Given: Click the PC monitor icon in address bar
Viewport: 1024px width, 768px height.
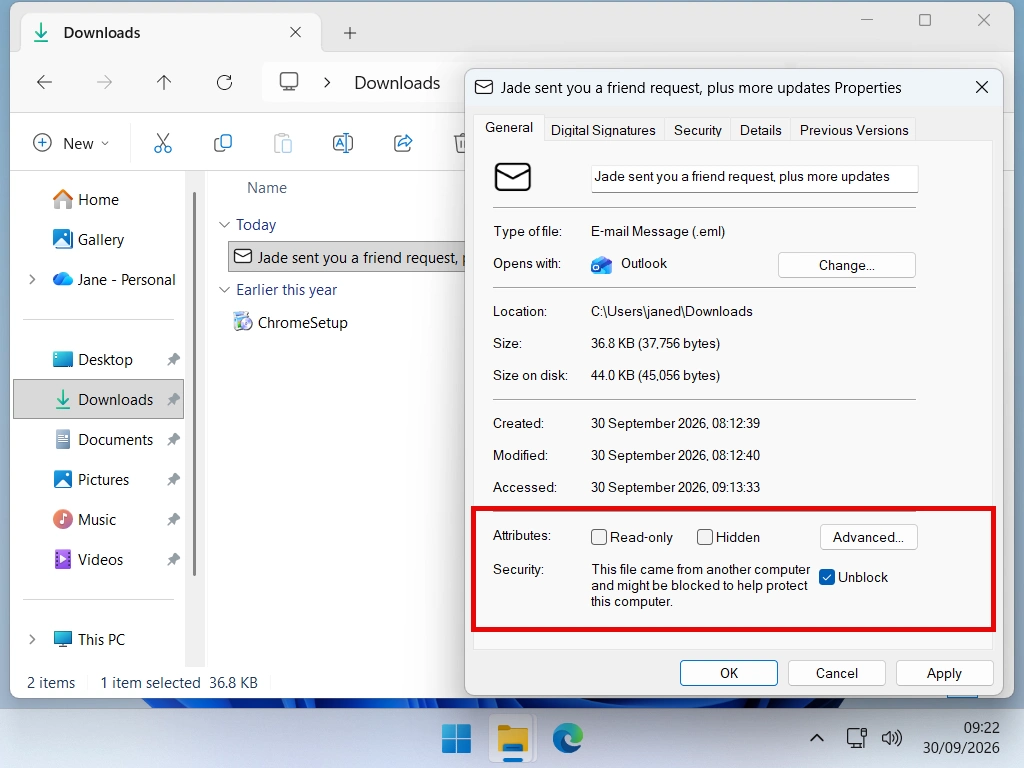Looking at the screenshot, I should point(289,82).
